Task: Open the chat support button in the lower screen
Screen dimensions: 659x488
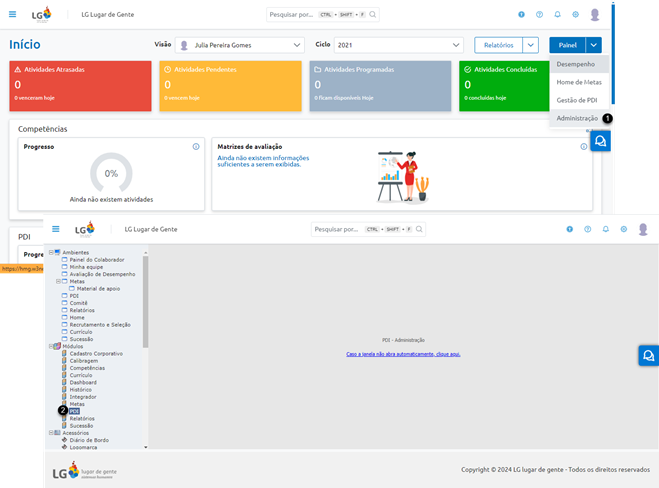Action: [x=648, y=356]
